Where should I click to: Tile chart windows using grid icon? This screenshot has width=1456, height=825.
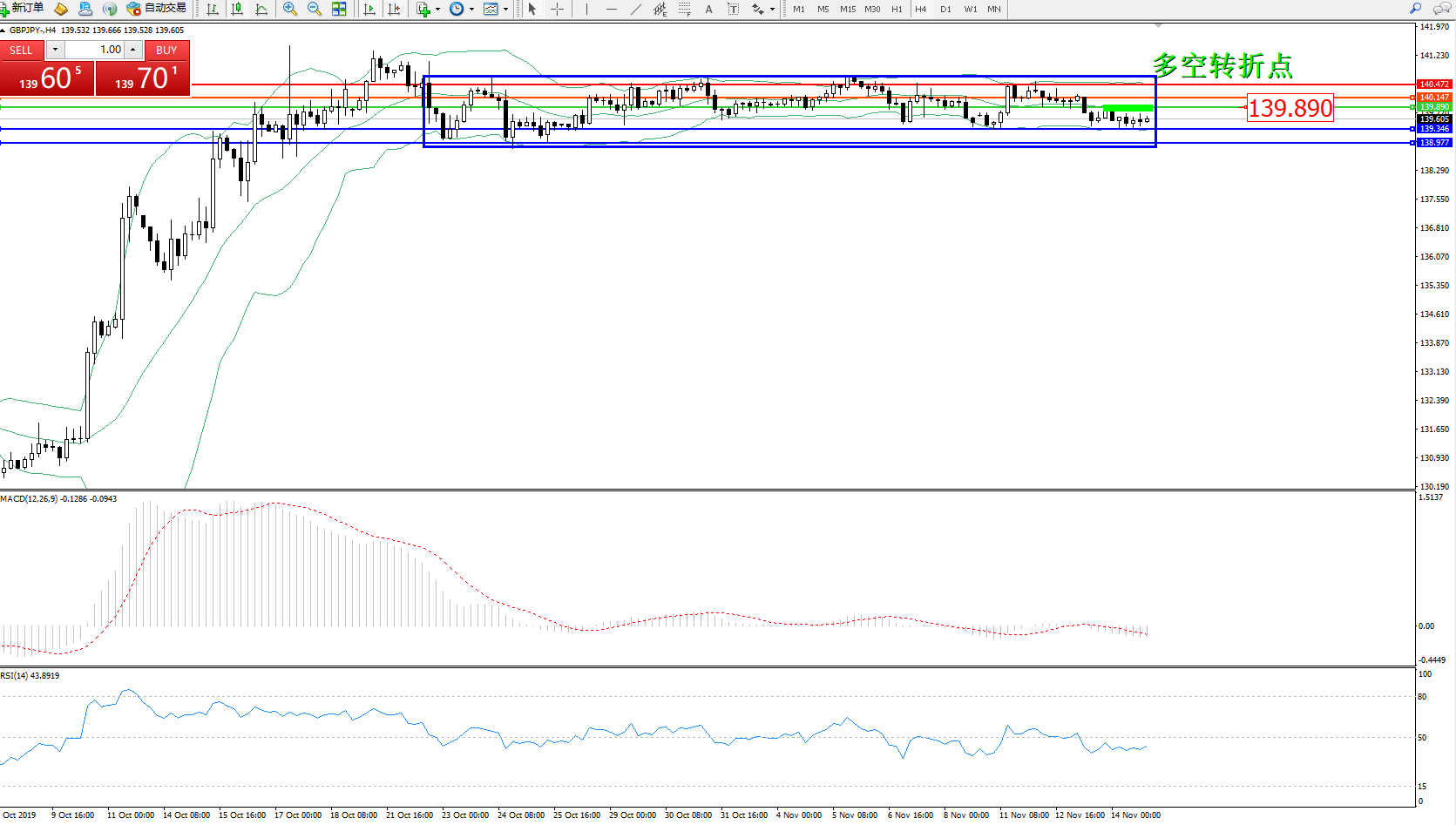click(x=339, y=9)
